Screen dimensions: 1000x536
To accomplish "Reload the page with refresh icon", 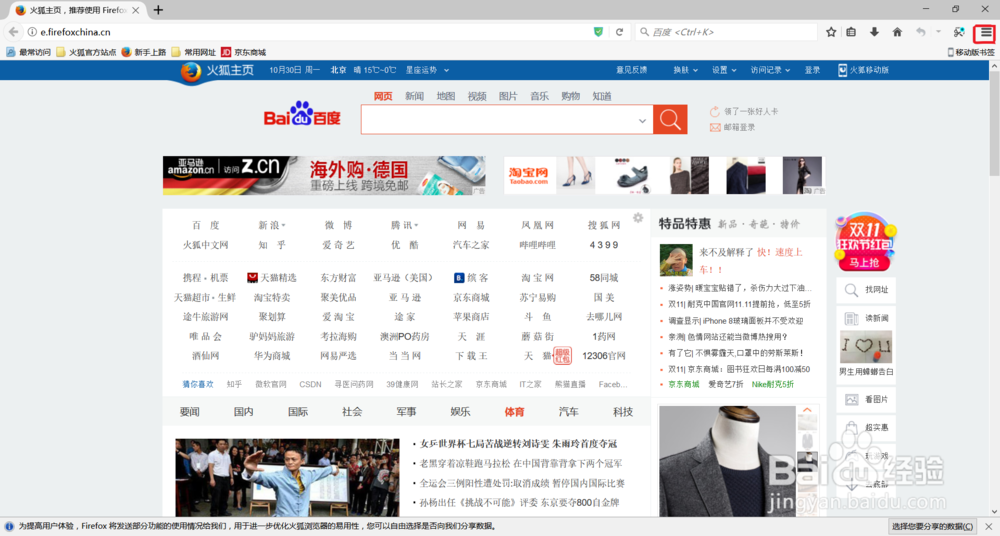I will point(619,32).
